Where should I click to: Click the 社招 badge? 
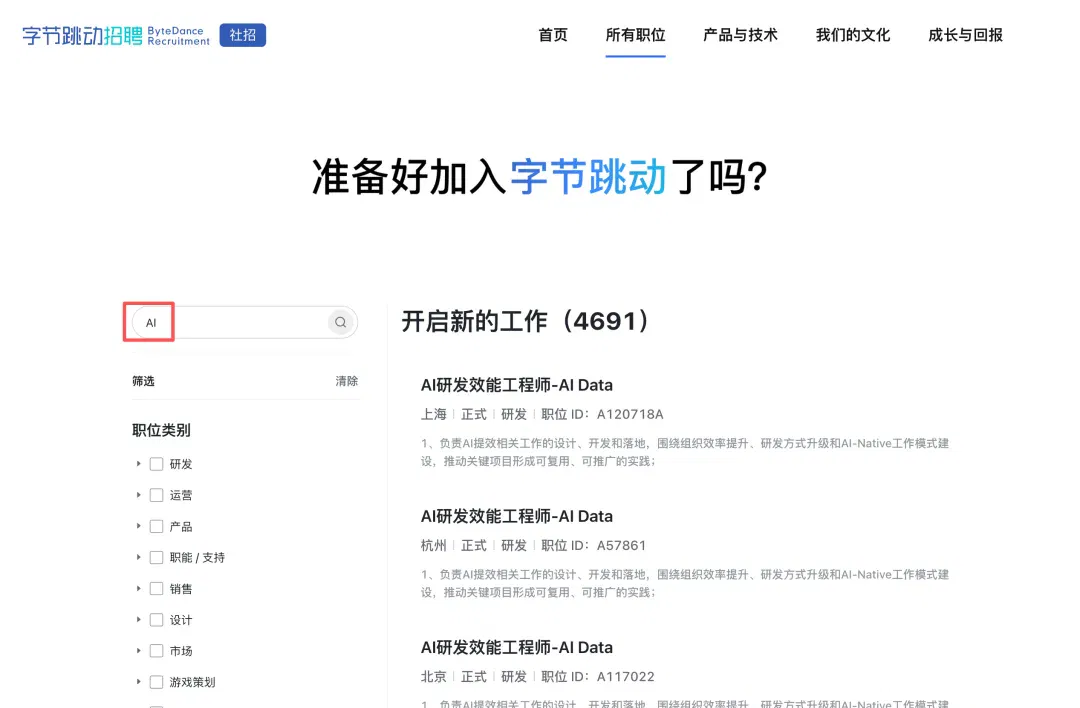(242, 35)
